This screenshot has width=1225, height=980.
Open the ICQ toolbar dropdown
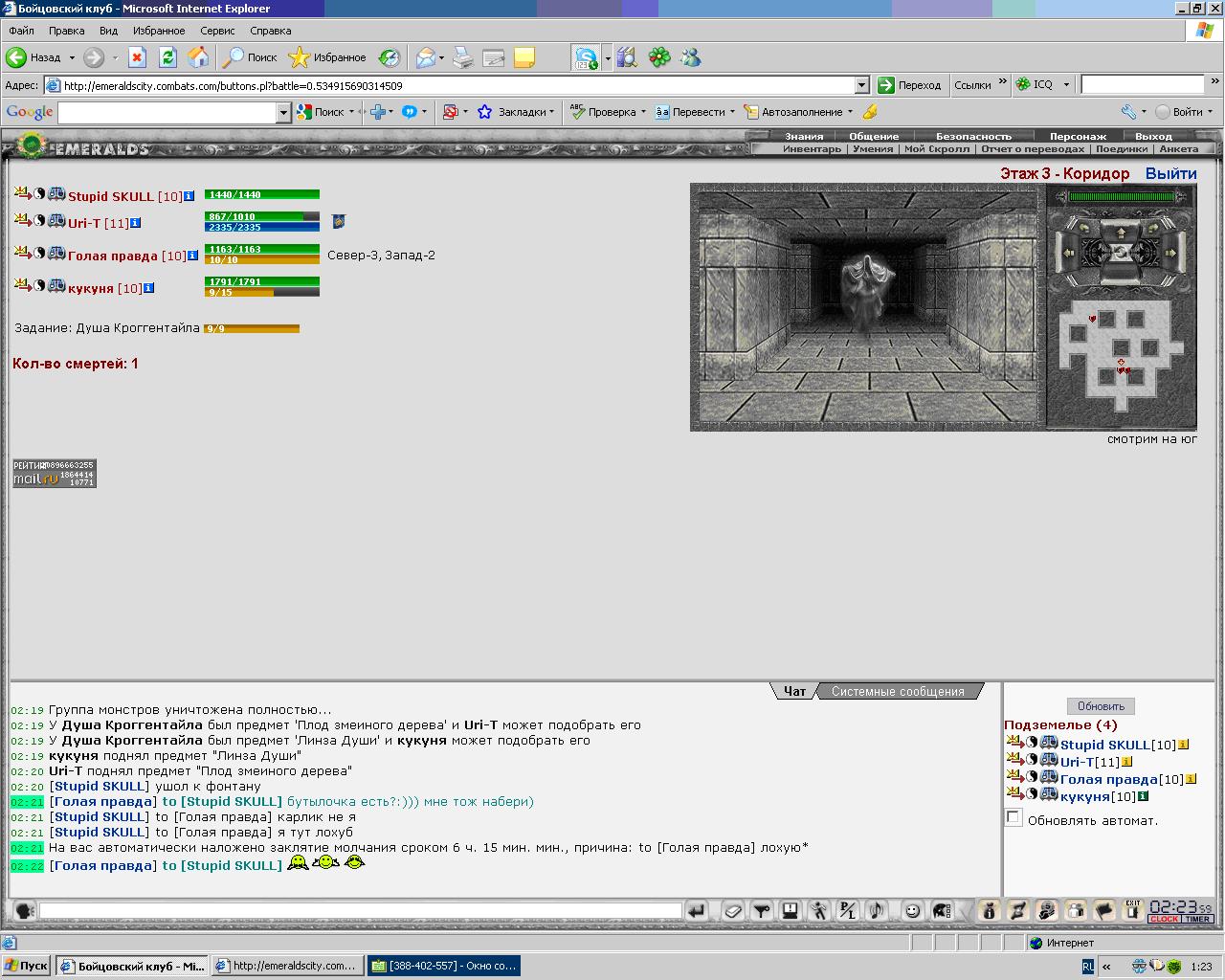click(x=1066, y=85)
